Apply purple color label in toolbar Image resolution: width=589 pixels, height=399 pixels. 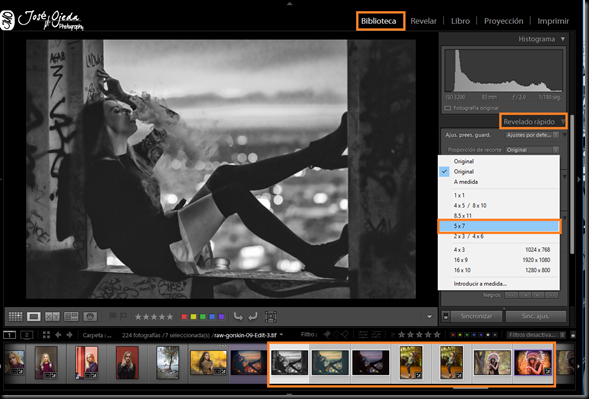pyautogui.click(x=221, y=317)
